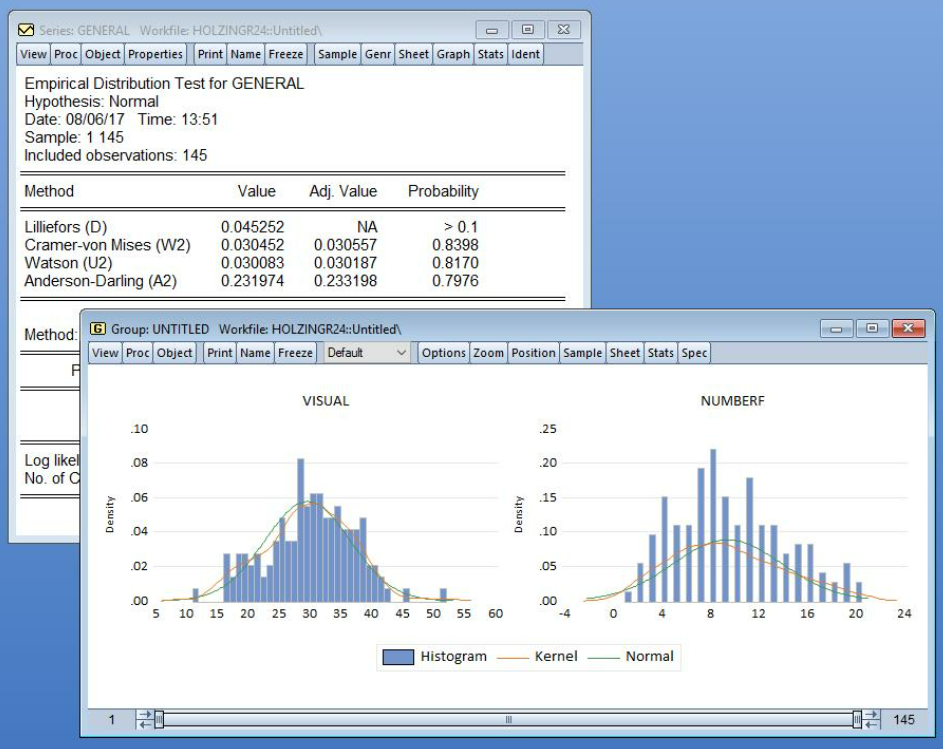Image resolution: width=943 pixels, height=749 pixels.
Task: Click the Probability column header
Action: pyautogui.click(x=443, y=191)
